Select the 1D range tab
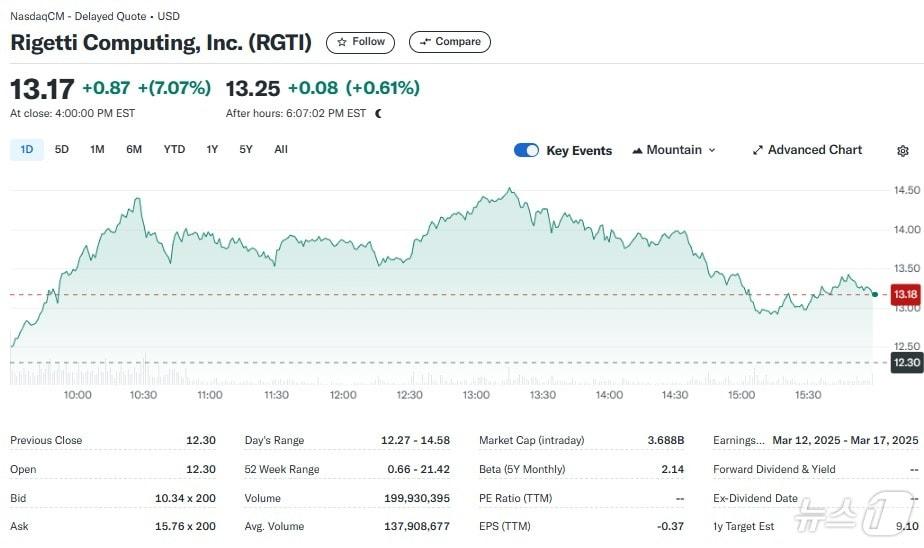Screen dimensions: 924x548 pos(27,150)
